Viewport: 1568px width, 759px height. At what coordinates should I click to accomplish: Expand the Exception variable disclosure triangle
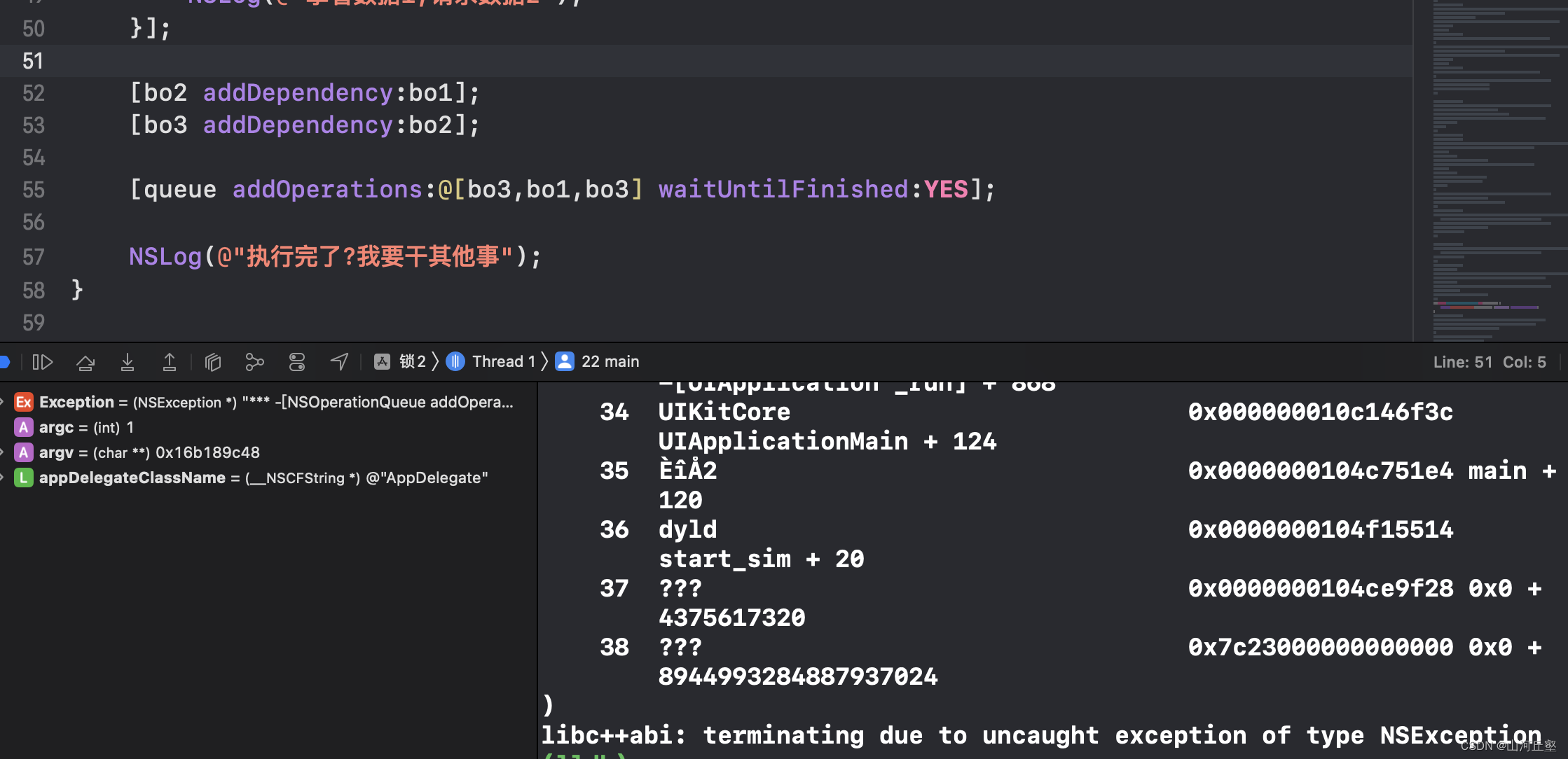pos(3,402)
